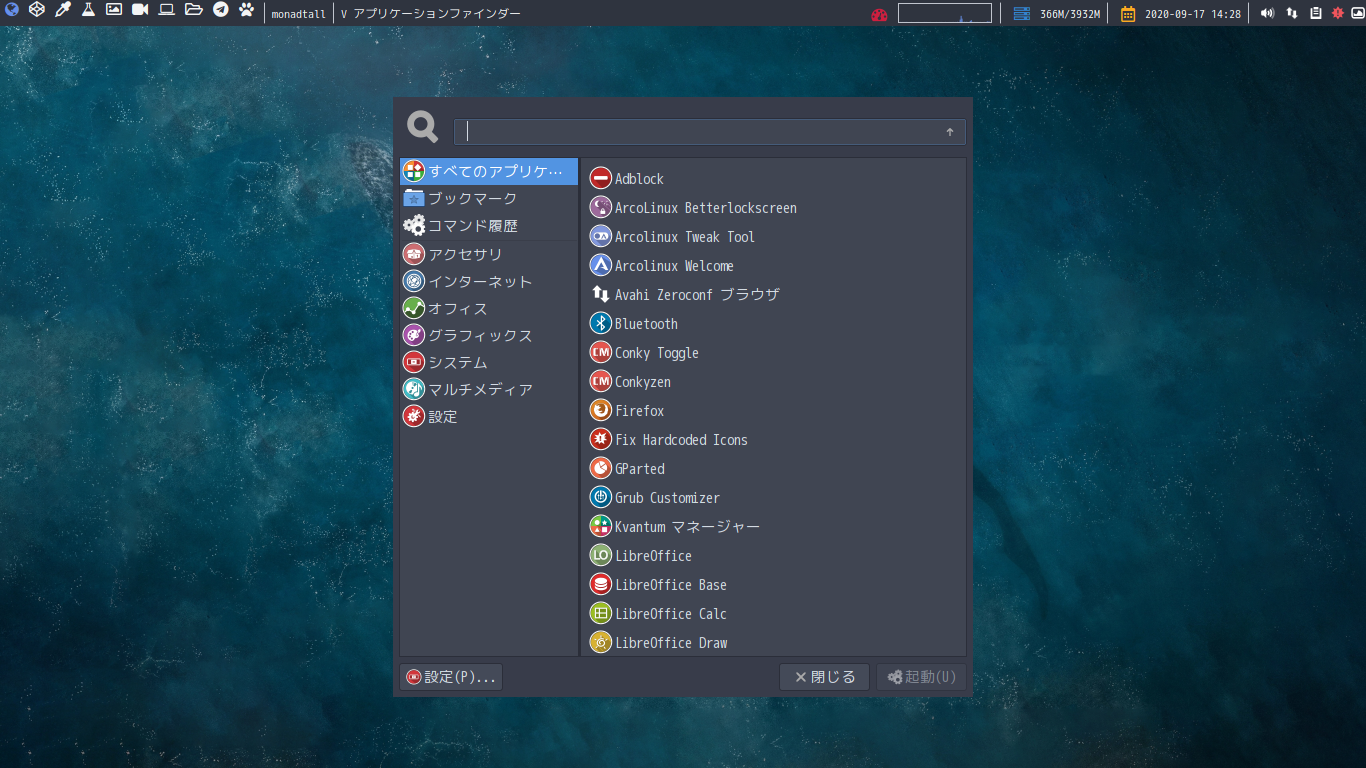The width and height of the screenshot is (1366, 768).
Task: Choose LibreOffice Base
Action: pyautogui.click(x=773, y=585)
